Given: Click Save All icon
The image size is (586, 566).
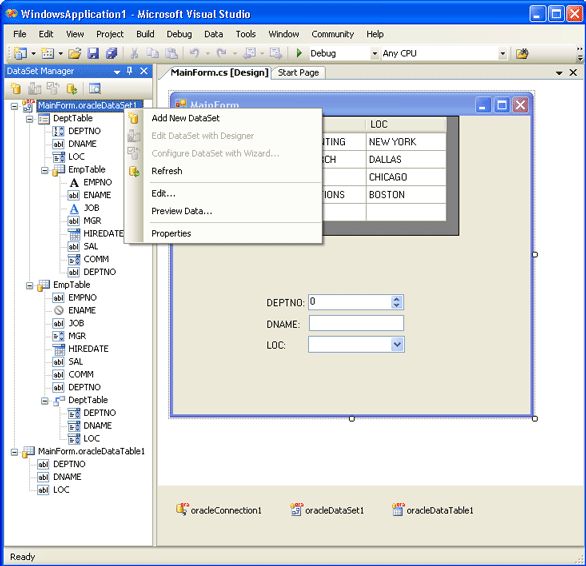Looking at the screenshot, I should pyautogui.click(x=111, y=53).
